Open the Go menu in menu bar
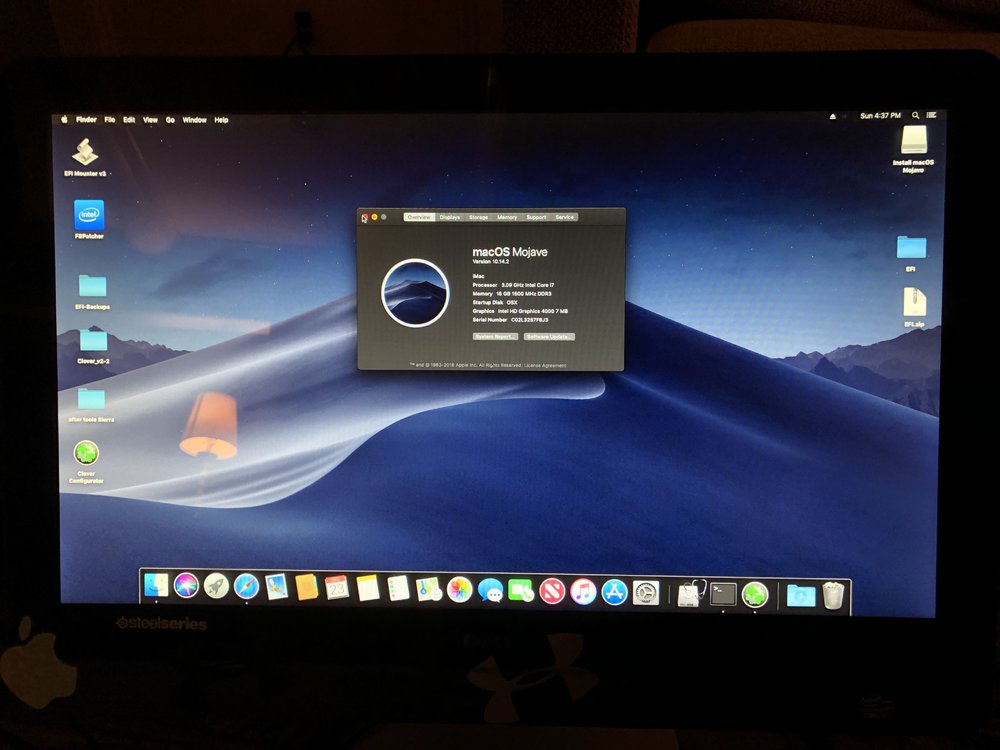 pos(171,120)
